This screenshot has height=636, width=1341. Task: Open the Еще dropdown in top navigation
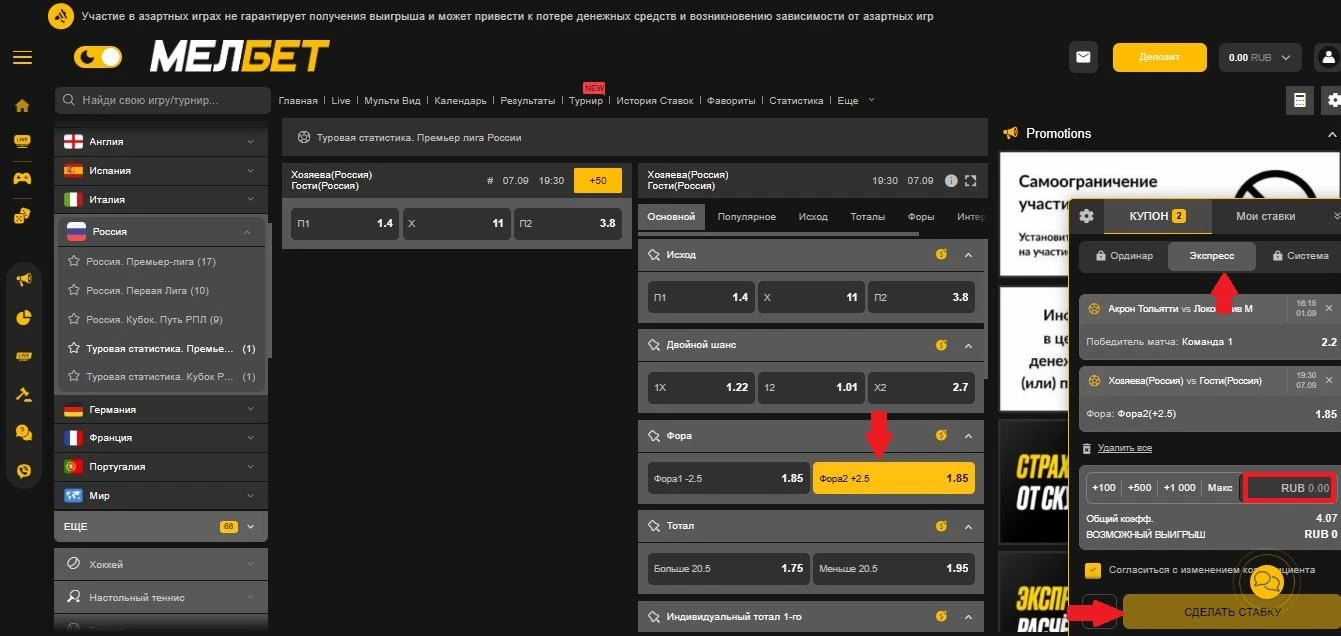[856, 101]
